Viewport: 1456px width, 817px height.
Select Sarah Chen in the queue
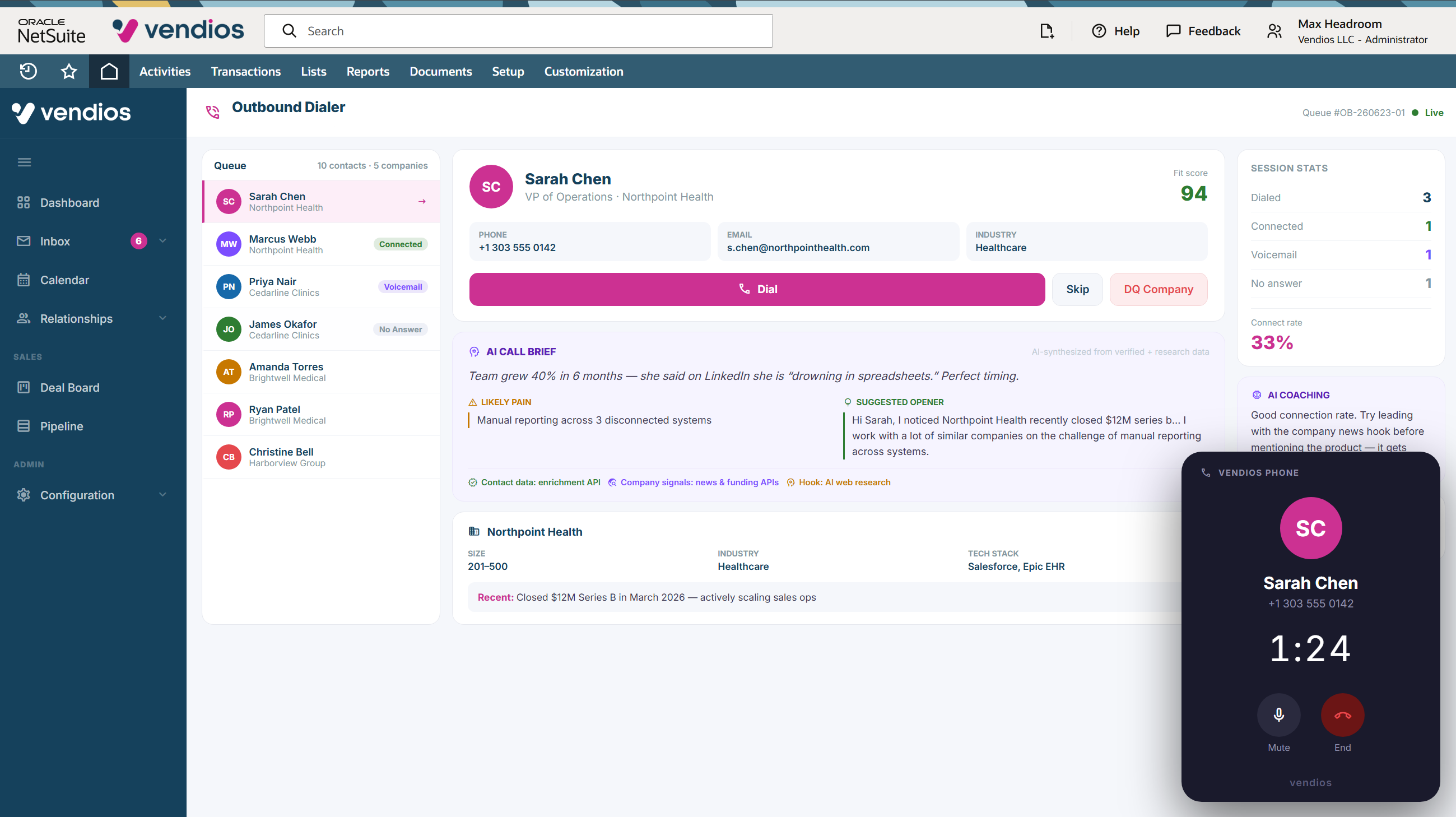pos(321,201)
